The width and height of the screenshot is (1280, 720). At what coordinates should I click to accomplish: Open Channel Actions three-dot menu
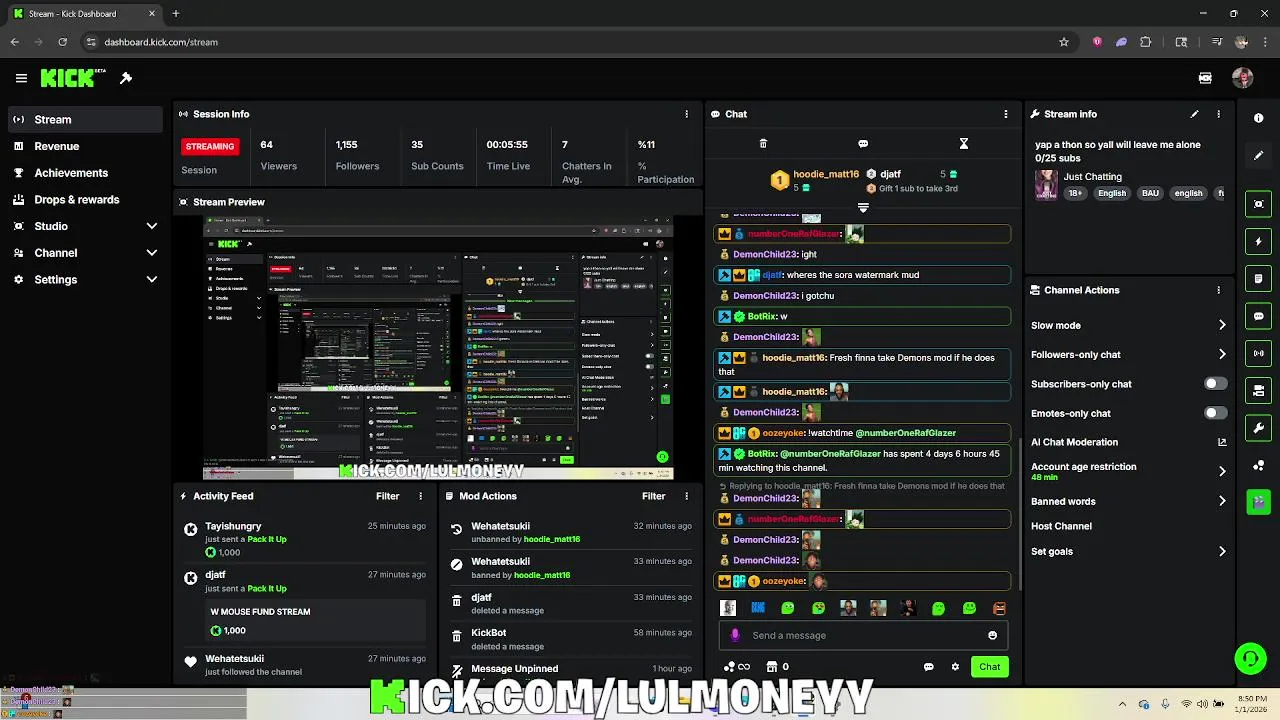click(1218, 290)
